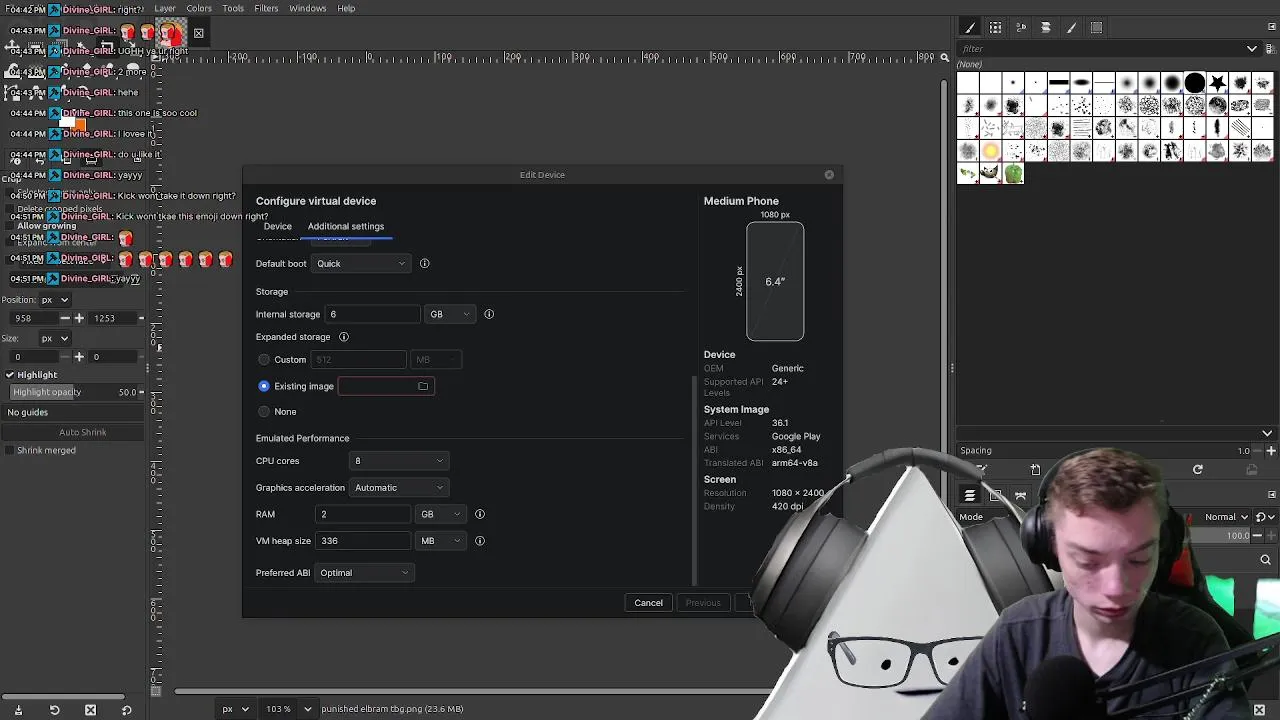This screenshot has width=1280, height=720.
Task: Open the Windows menu in GIMP
Action: tap(307, 8)
